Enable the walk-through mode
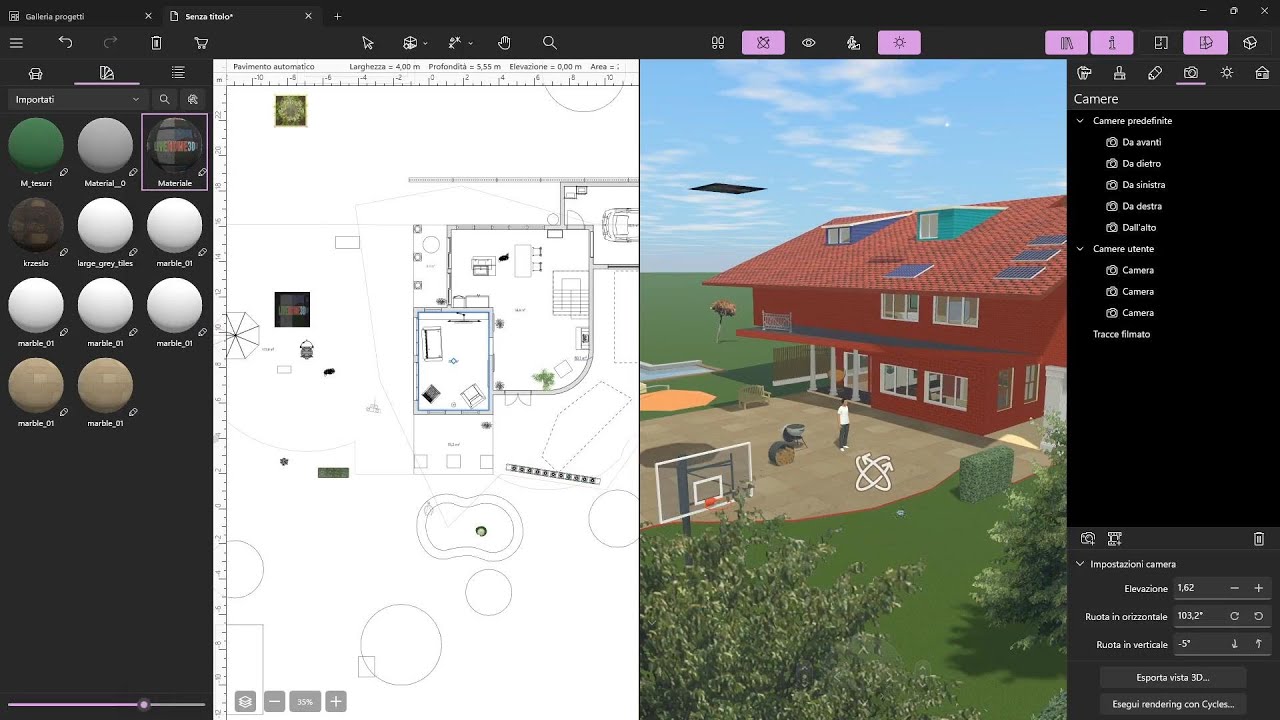The height and width of the screenshot is (720, 1280). (853, 43)
